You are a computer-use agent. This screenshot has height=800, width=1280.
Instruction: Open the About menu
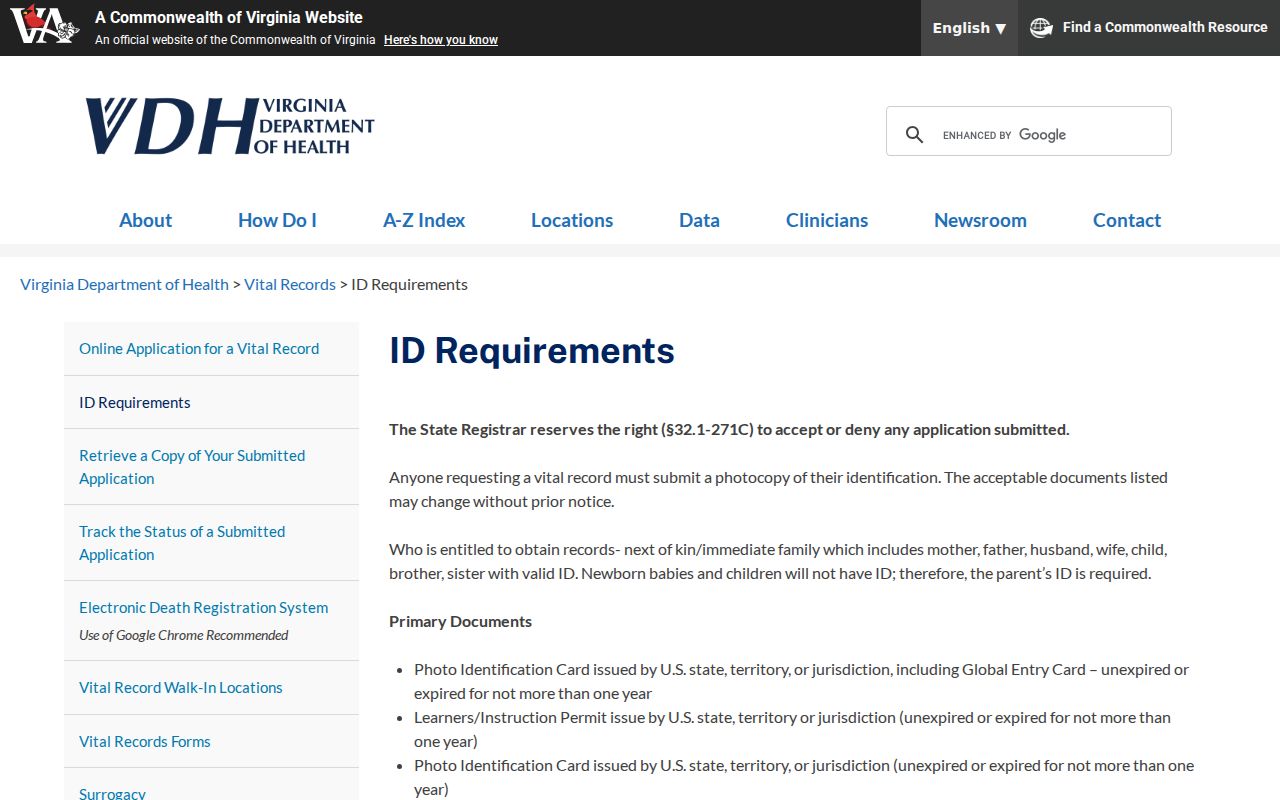coord(145,220)
